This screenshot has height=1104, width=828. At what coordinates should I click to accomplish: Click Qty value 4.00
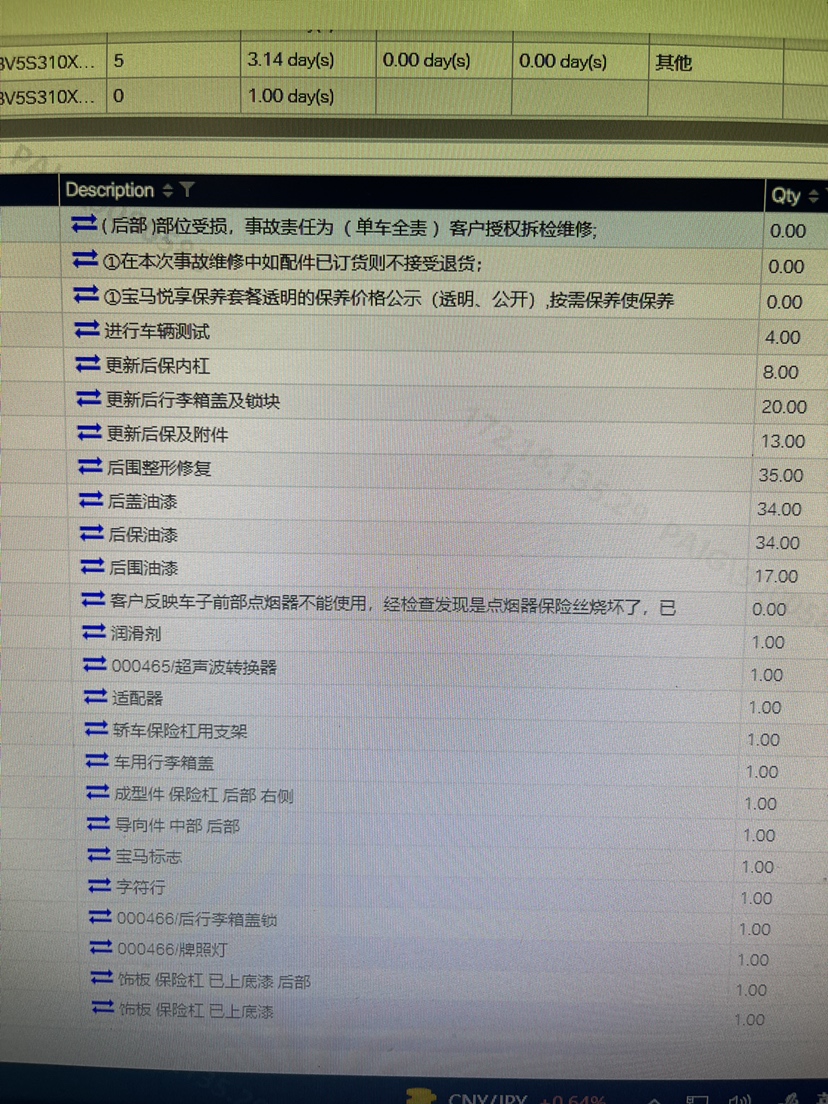click(782, 338)
